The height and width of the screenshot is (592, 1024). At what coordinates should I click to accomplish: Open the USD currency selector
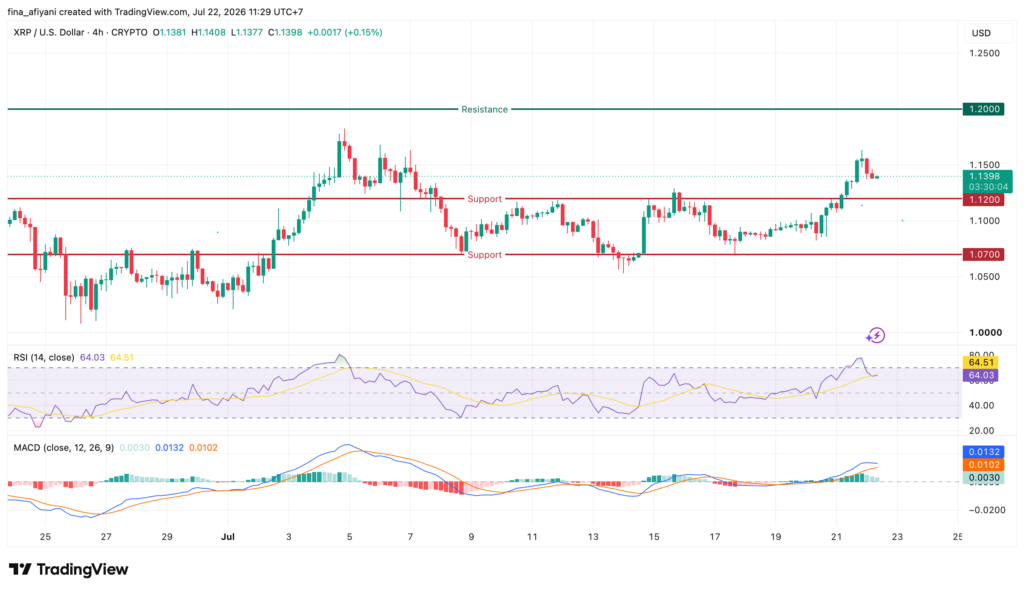coord(981,33)
